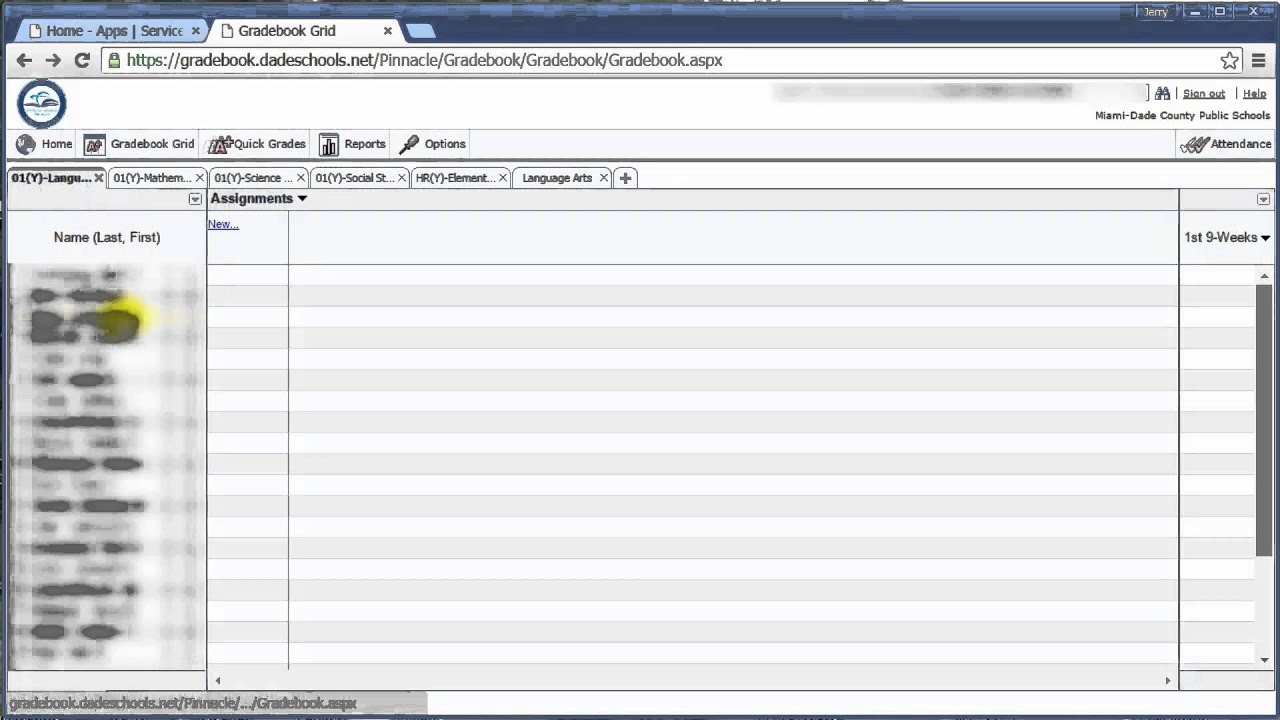
Task: Select the 01(Y)-Social St... class tab
Action: 354,178
